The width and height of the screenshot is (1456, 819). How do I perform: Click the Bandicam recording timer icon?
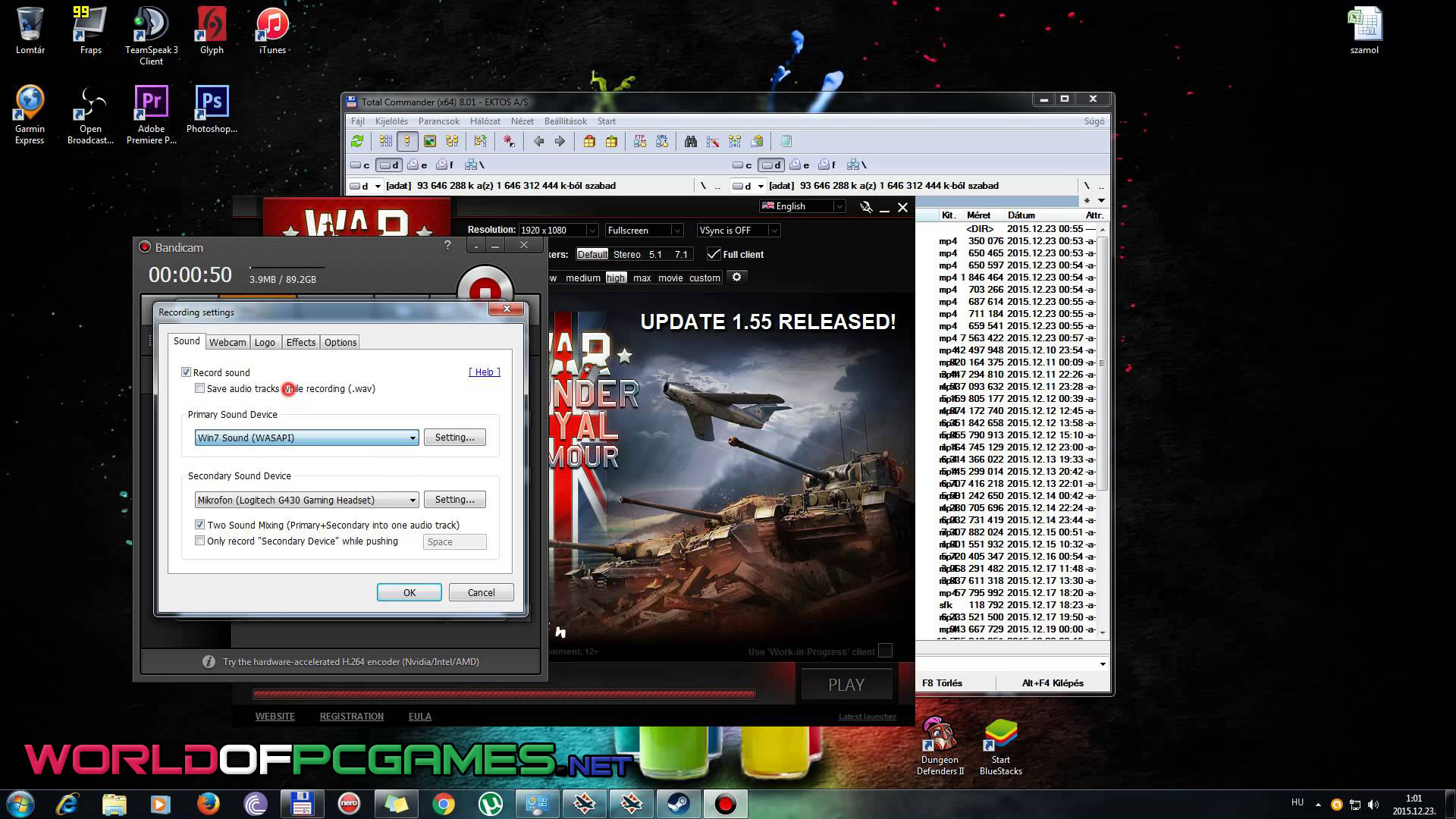click(x=189, y=274)
